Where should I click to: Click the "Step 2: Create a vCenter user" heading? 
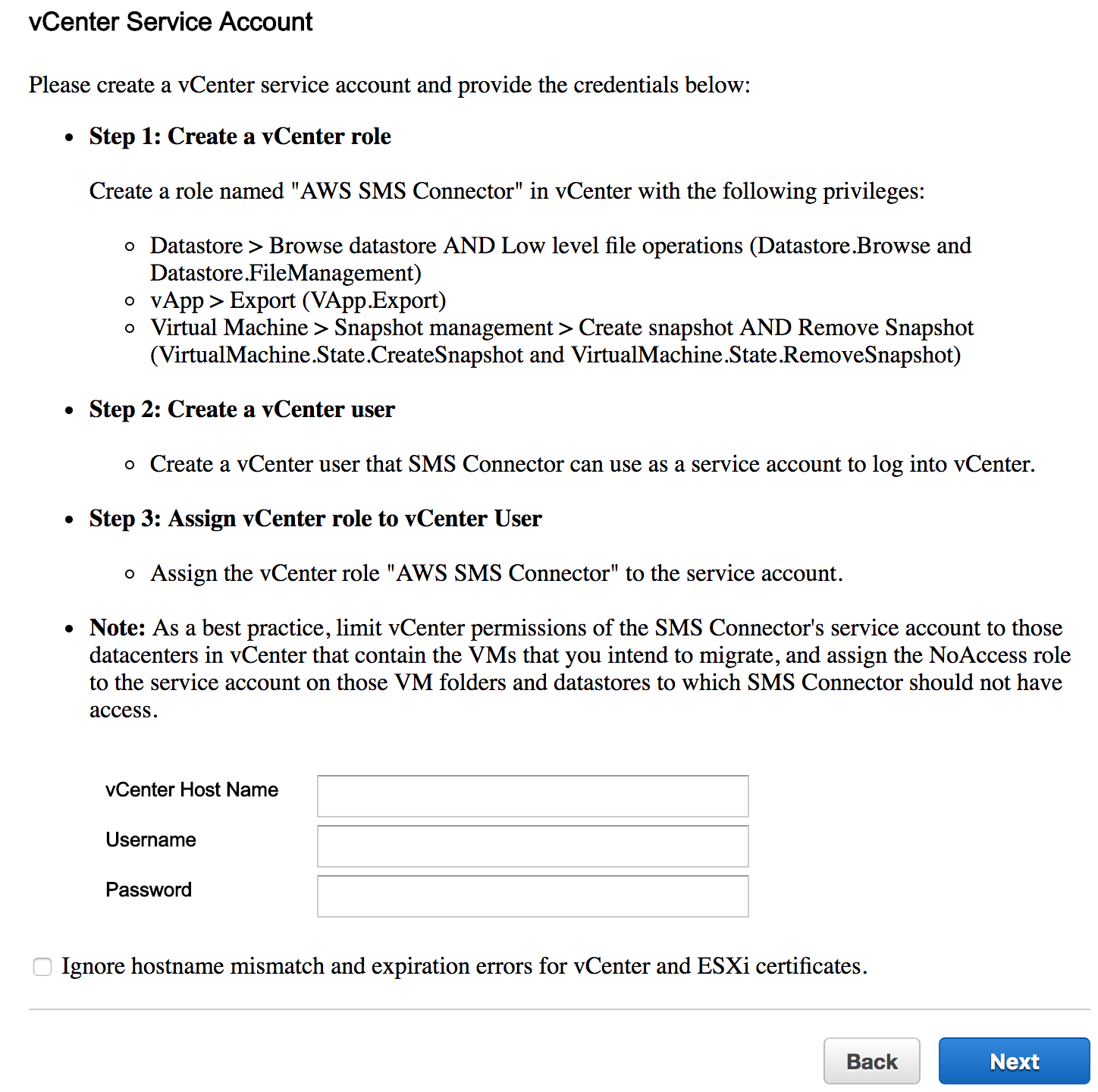click(x=242, y=409)
